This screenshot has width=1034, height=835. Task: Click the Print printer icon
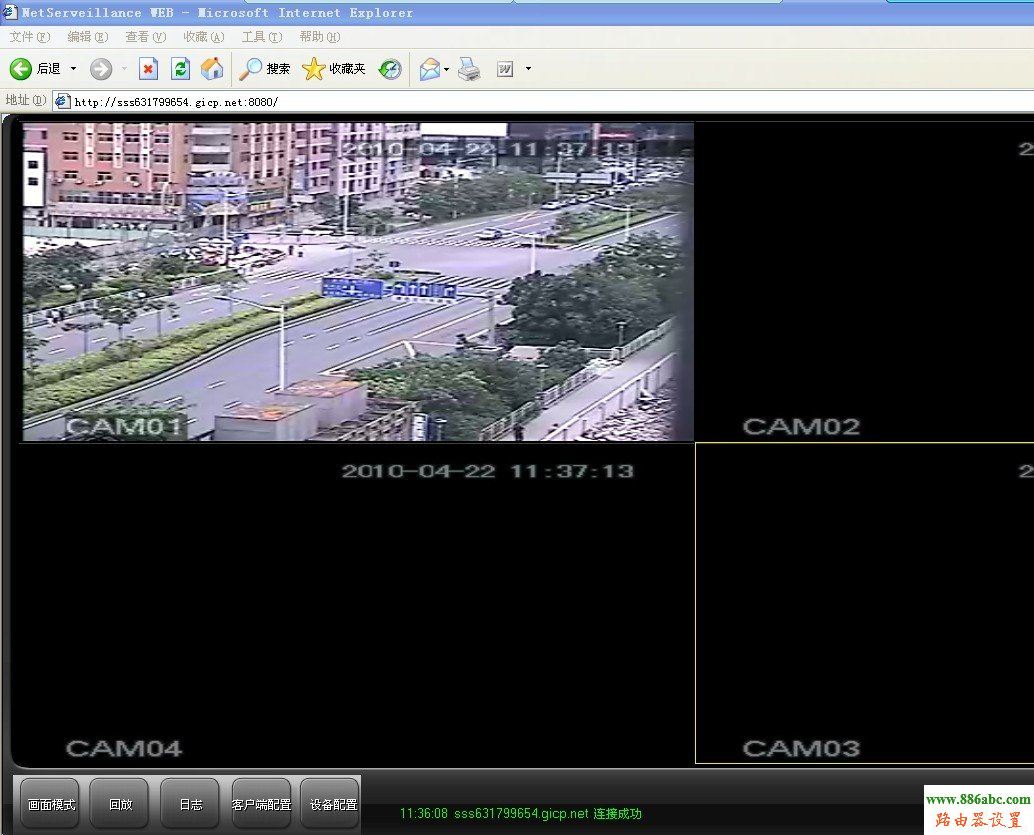tap(470, 69)
